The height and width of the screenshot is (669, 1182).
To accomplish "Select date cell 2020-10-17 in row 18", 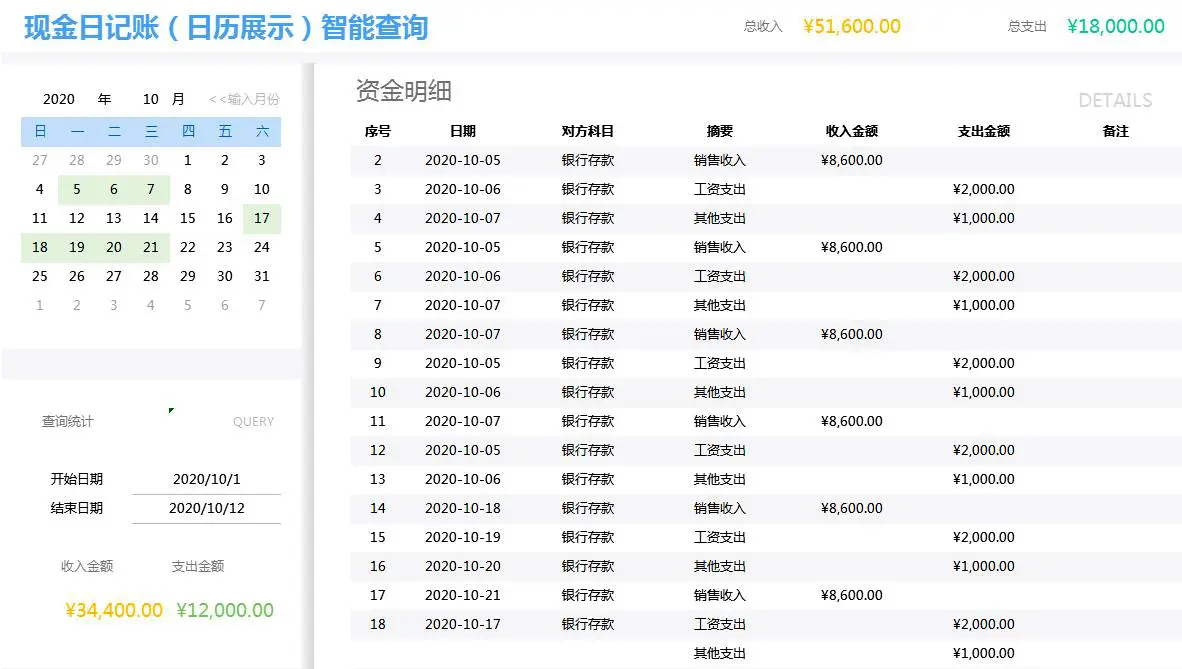I will click(x=463, y=624).
